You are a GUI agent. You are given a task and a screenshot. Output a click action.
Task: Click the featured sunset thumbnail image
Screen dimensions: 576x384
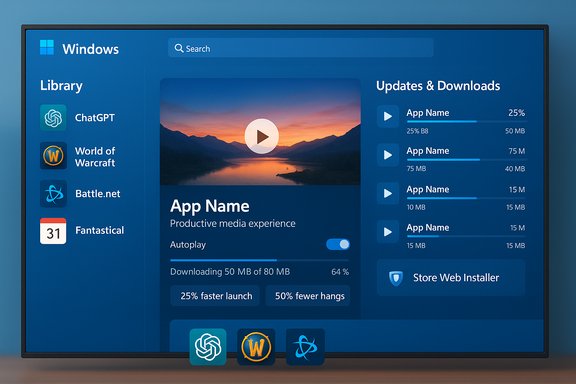(x=260, y=132)
